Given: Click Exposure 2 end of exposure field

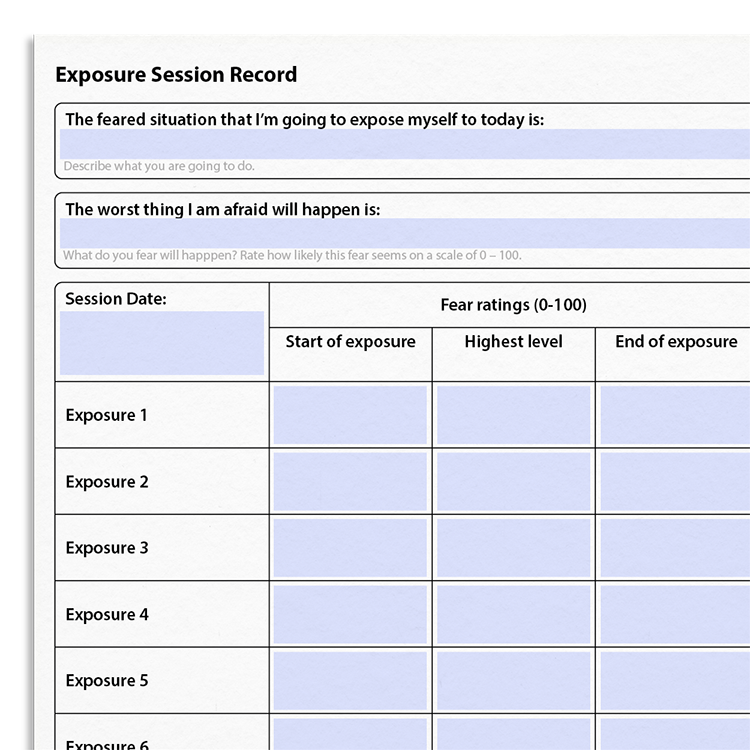Looking at the screenshot, I should (x=675, y=481).
